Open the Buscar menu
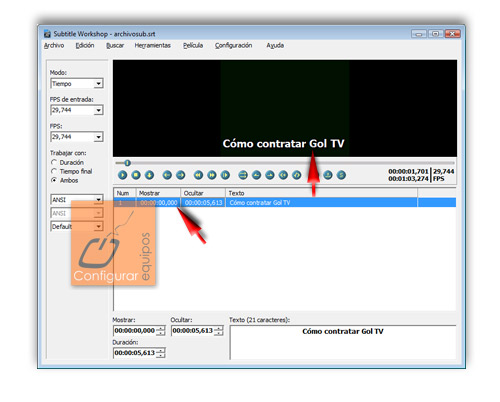Screen dimensions: 500x402 pos(115,45)
